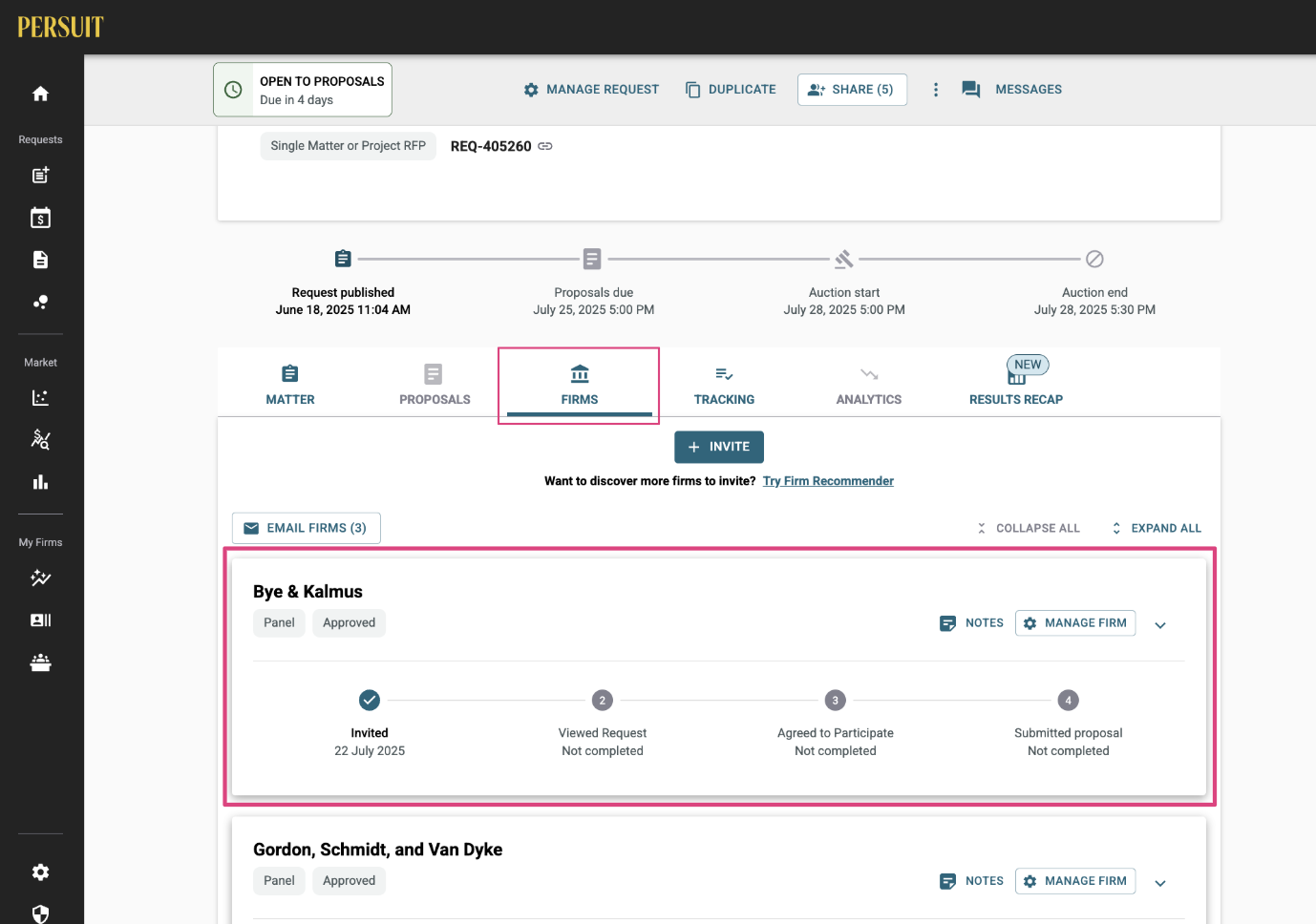Click the sparkle trend icon under My Firms

click(40, 577)
